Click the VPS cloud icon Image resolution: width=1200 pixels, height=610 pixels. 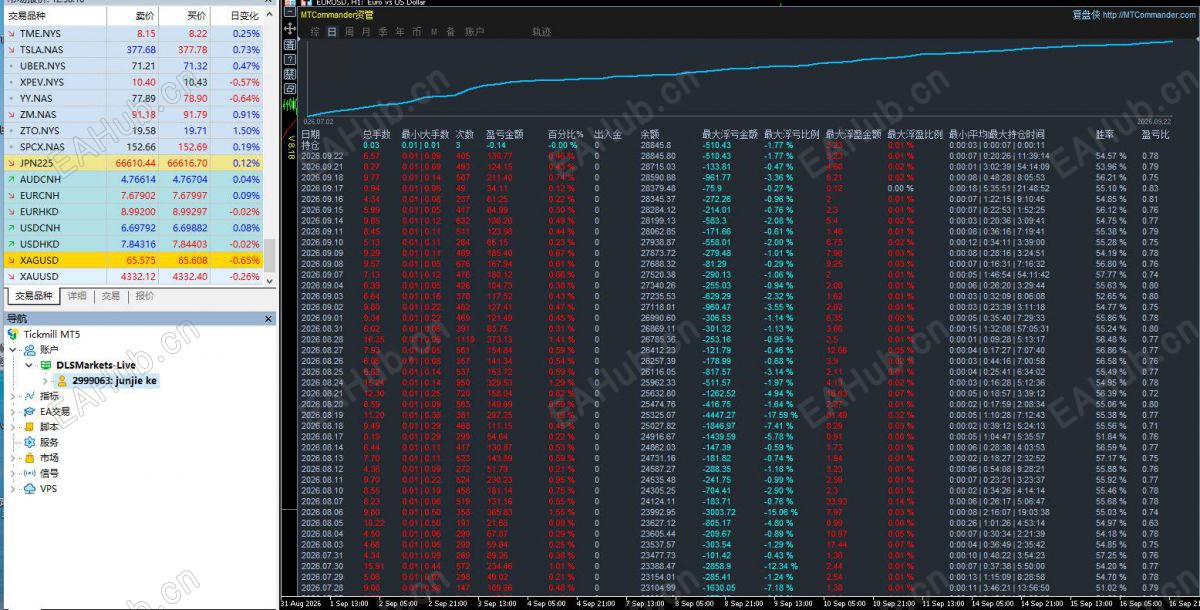point(29,488)
